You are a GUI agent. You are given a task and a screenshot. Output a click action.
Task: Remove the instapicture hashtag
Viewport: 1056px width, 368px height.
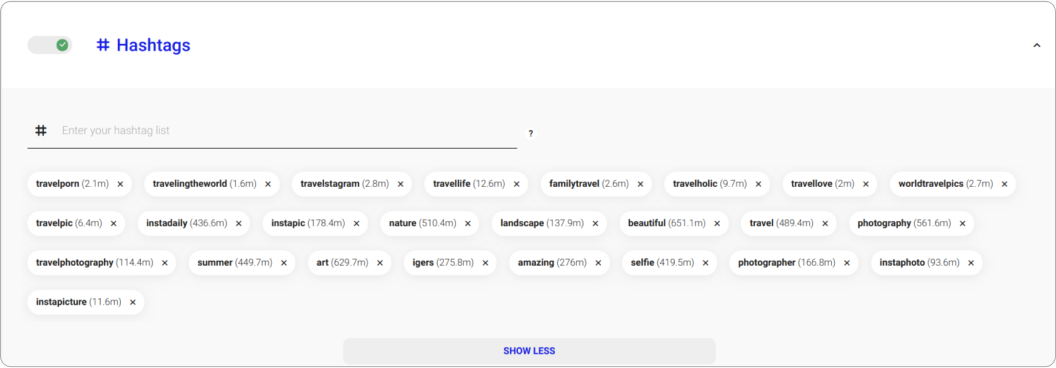[133, 303]
